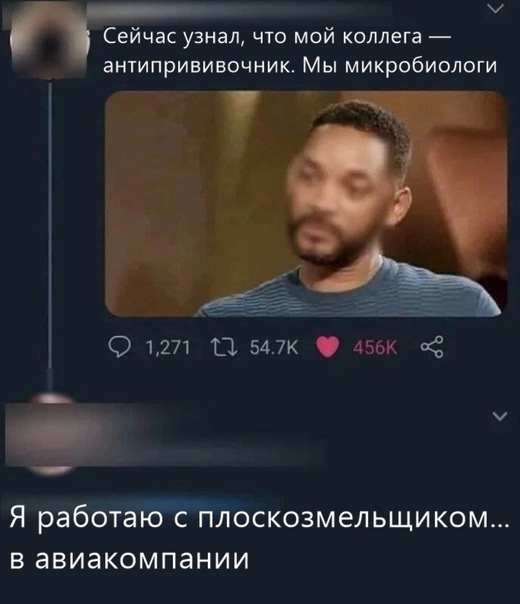Expand the reply tweet's chevron menu

[x=500, y=416]
